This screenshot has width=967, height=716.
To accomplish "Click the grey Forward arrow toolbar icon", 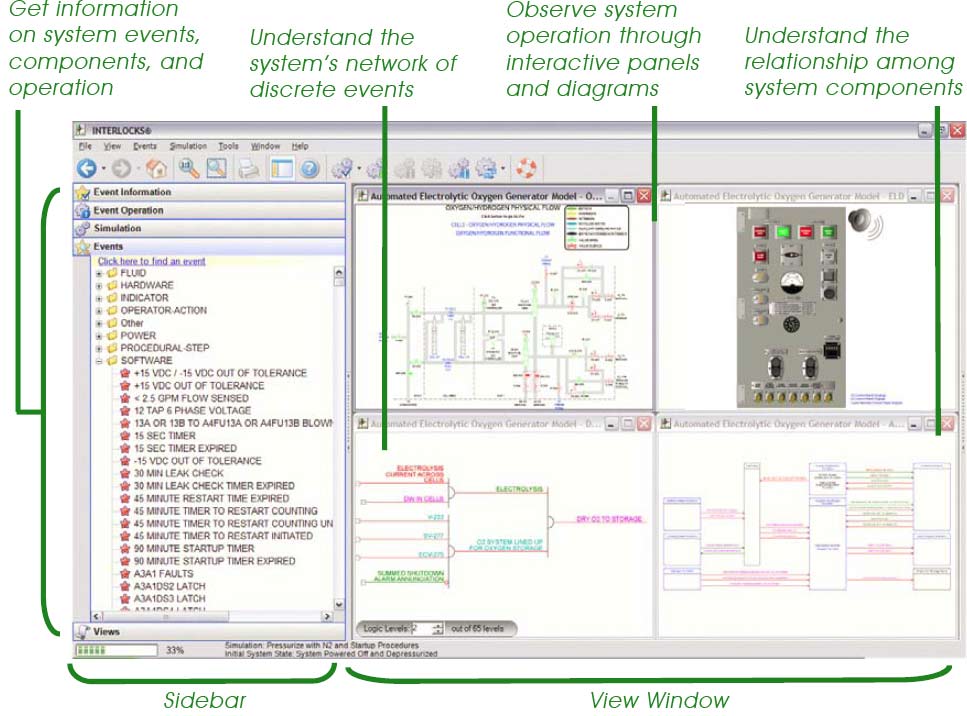I will coord(122,168).
